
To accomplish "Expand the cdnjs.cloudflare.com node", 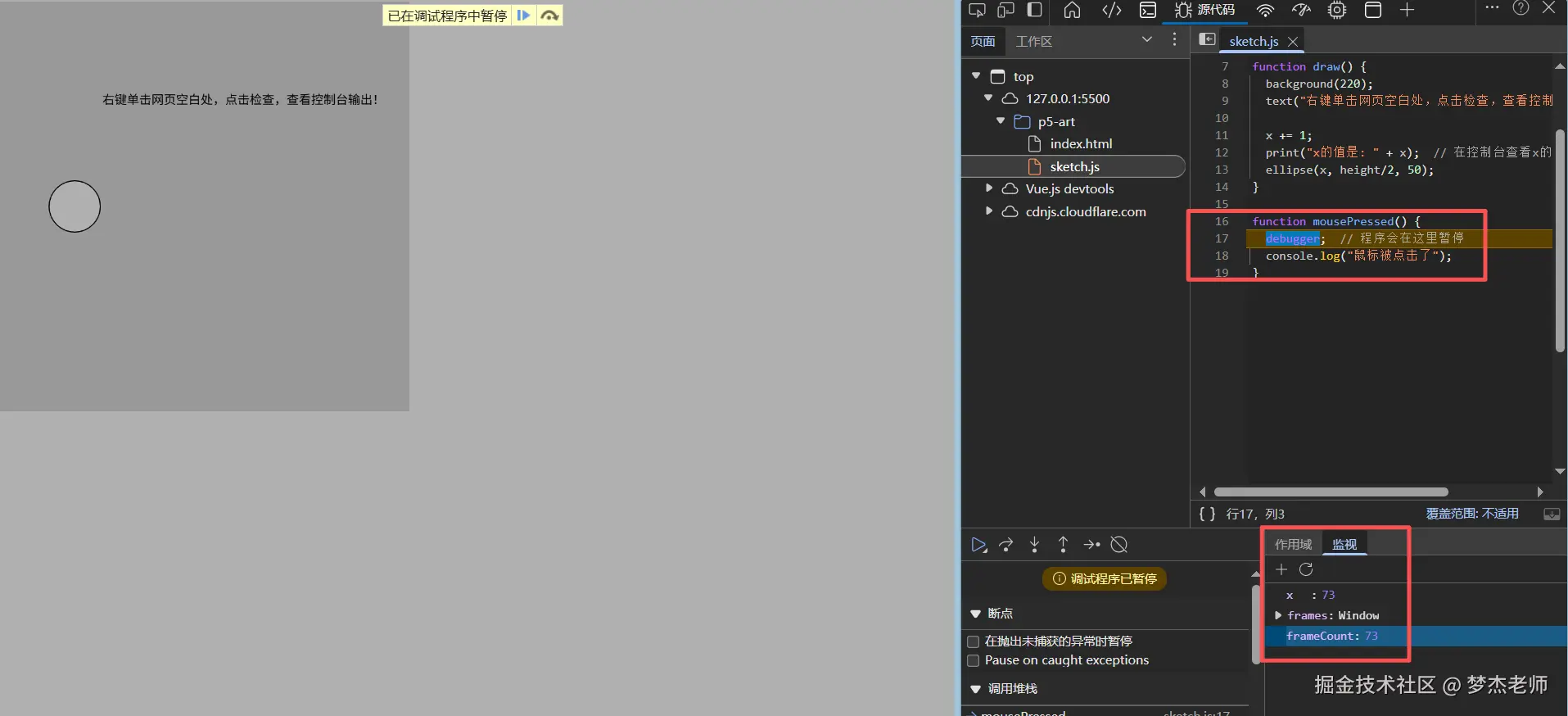I will pyautogui.click(x=989, y=211).
